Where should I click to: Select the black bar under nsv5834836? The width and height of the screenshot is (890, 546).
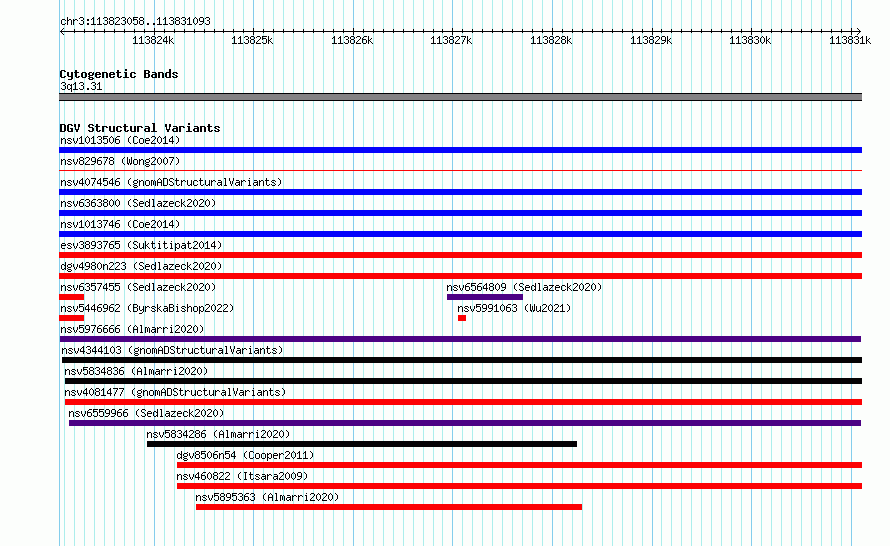(463, 381)
